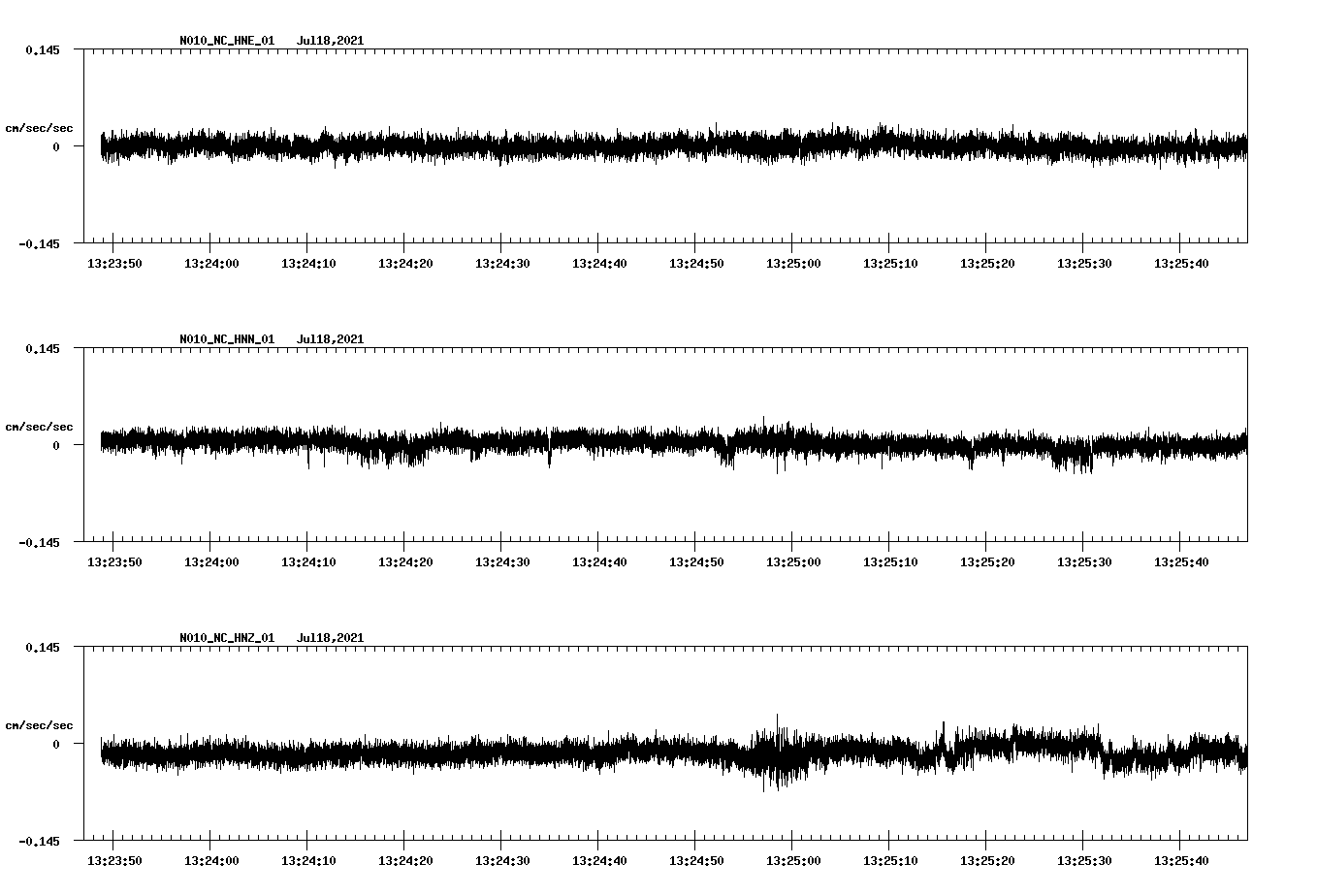Click the 13:25:00 mark under the HNZ trace

795,858
